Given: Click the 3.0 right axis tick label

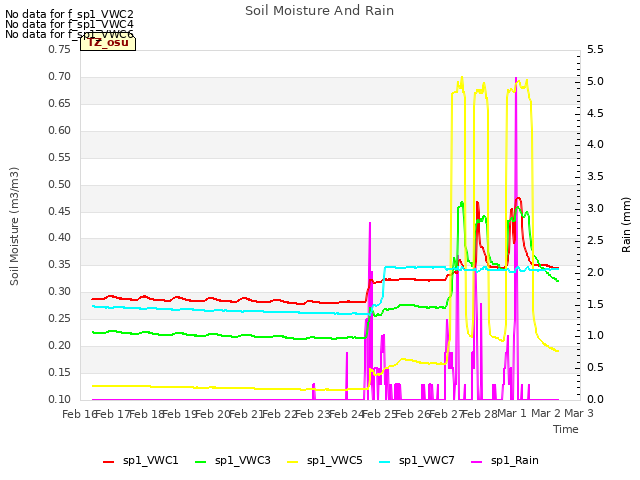Looking at the screenshot, I should [596, 209].
